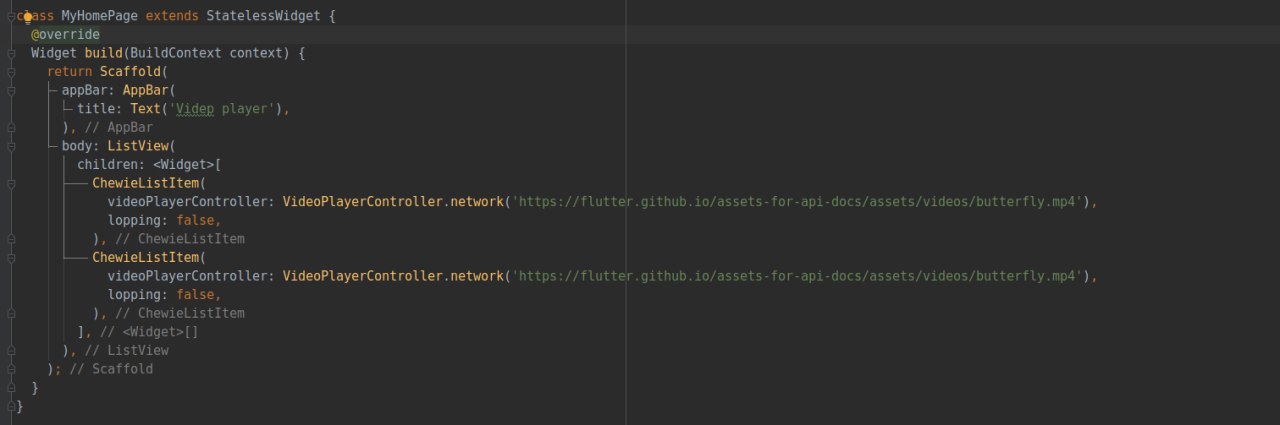Fold the first ChewieListItem( block in gutter
The height and width of the screenshot is (425, 1280).
pos(11,183)
